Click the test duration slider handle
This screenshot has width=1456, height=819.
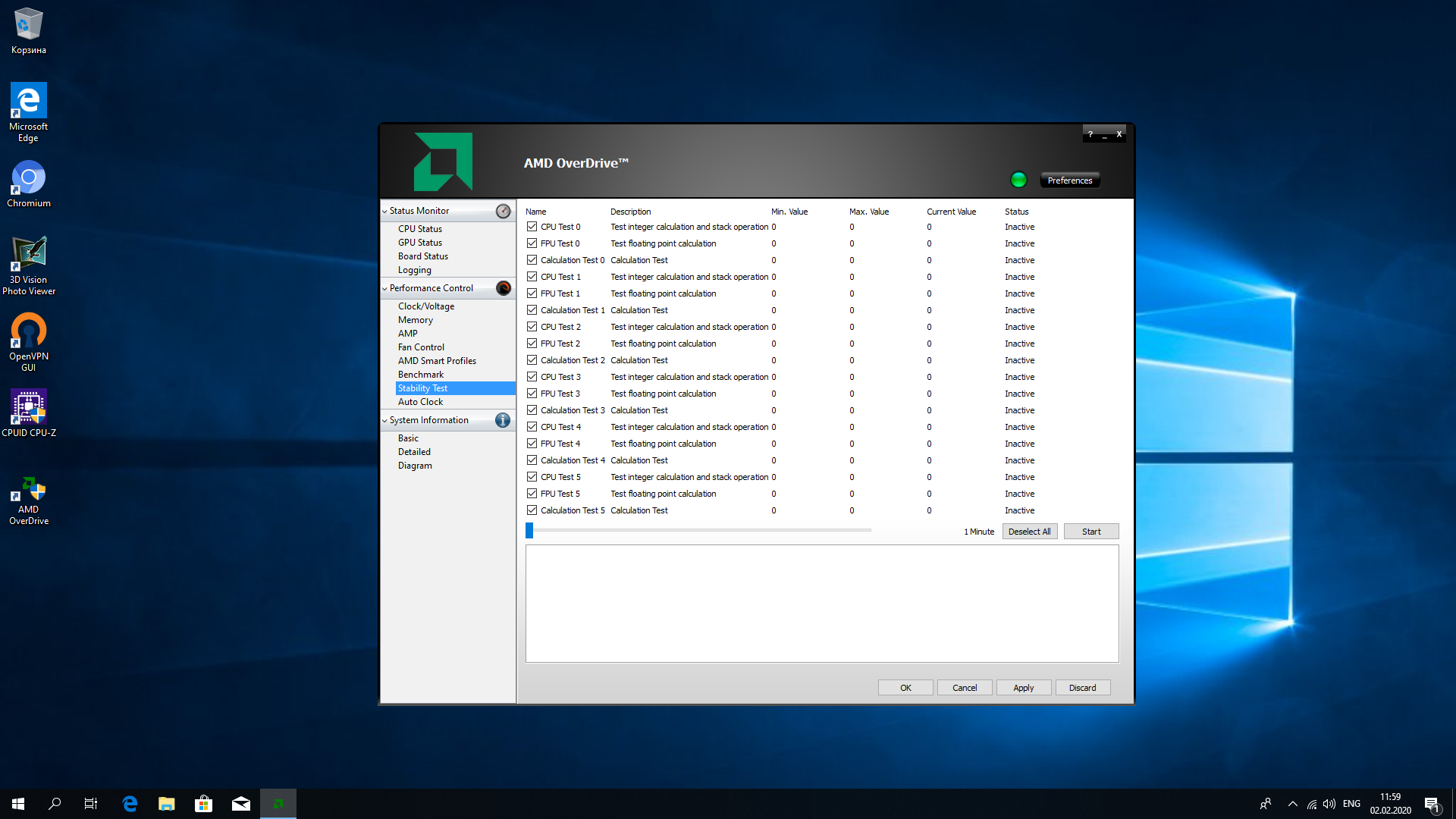pyautogui.click(x=529, y=531)
